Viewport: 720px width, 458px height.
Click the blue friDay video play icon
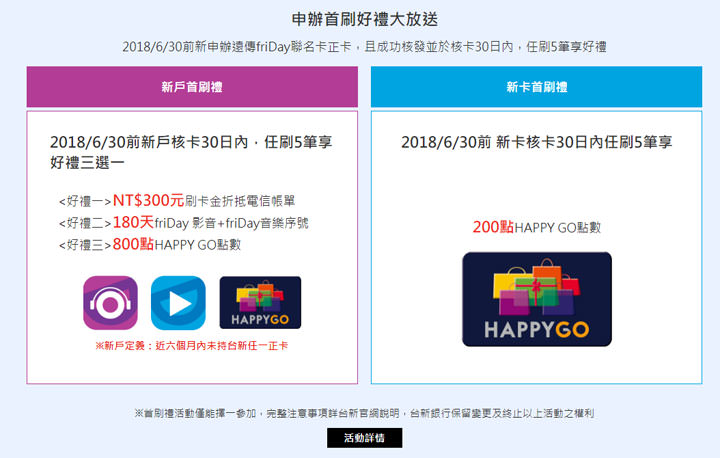tap(178, 303)
